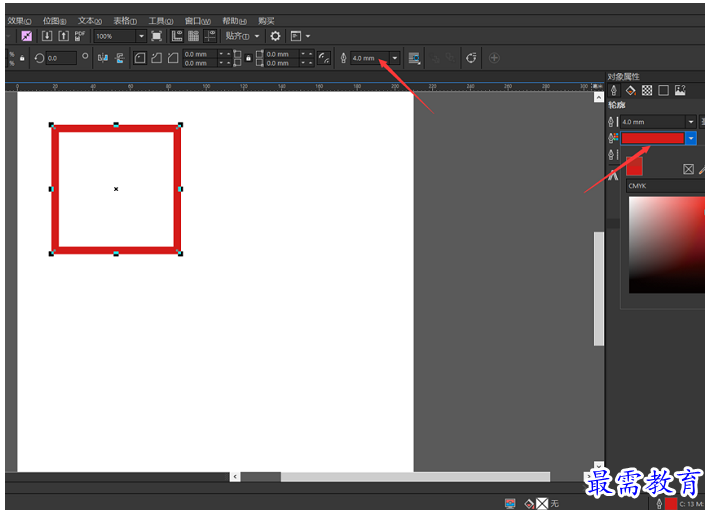Click the top-right corner radius field

(x=282, y=54)
